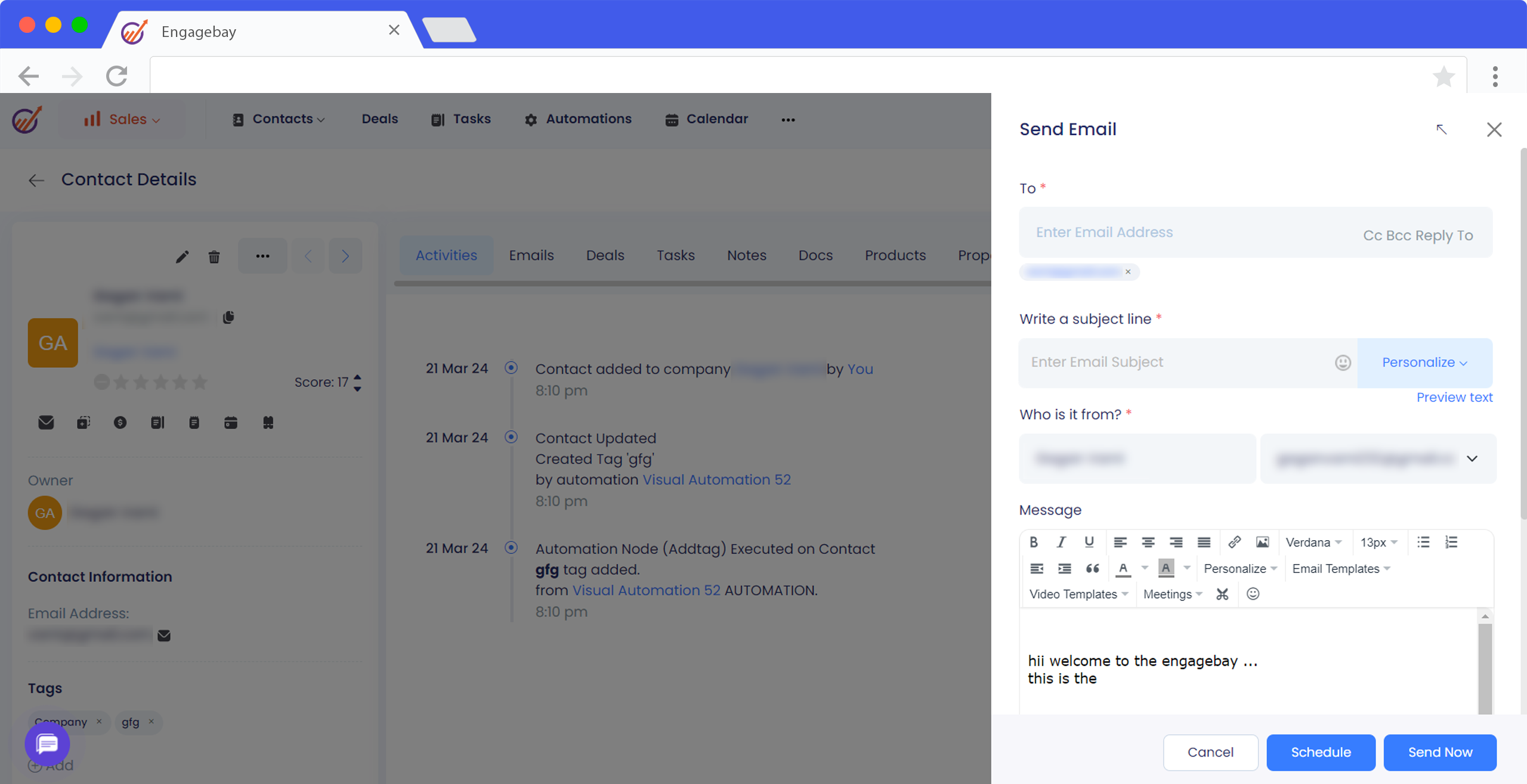Open Sales module dropdown
1527x784 pixels.
pyautogui.click(x=122, y=119)
